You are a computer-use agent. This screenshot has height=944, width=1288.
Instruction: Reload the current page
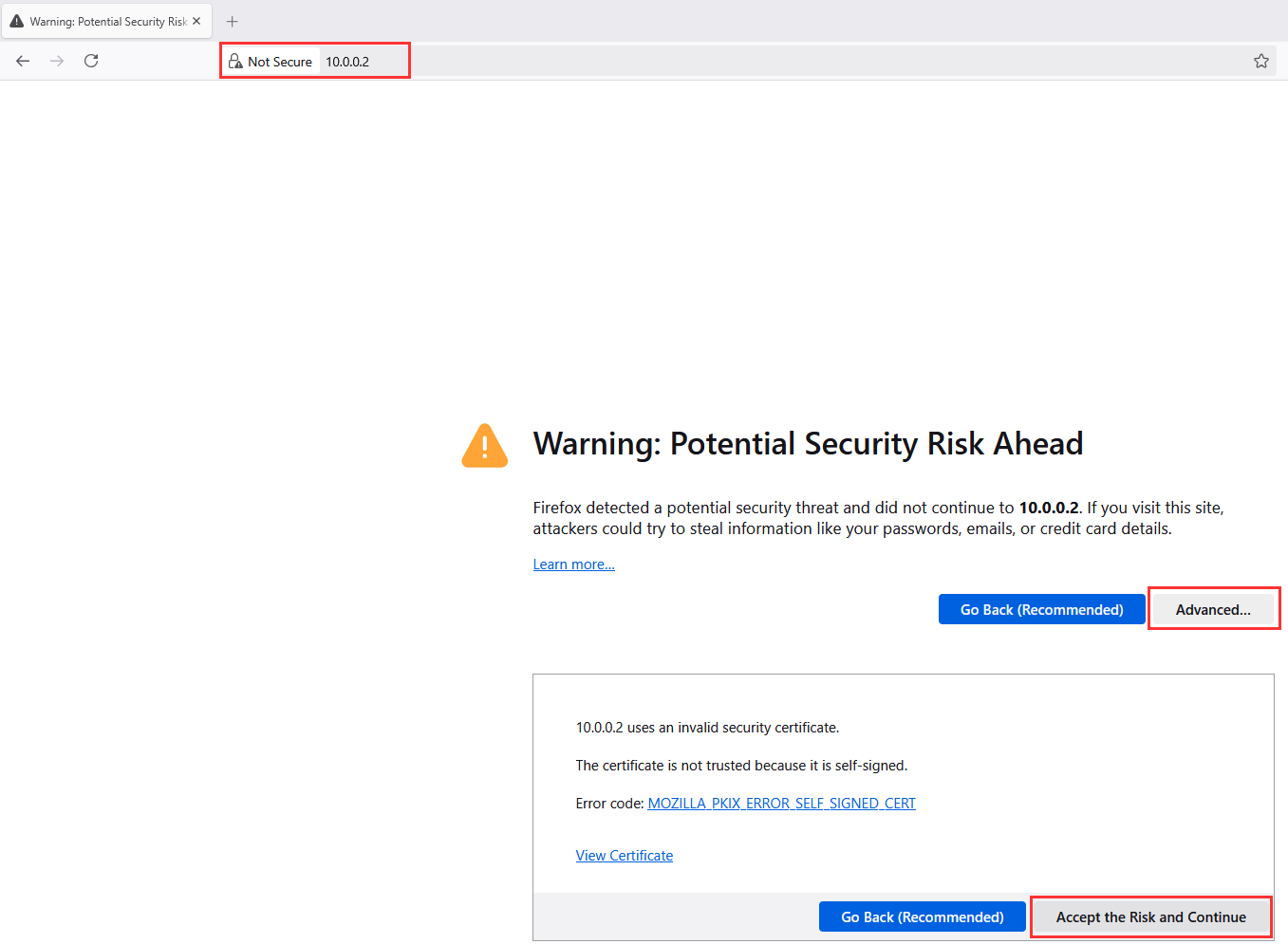tap(91, 61)
